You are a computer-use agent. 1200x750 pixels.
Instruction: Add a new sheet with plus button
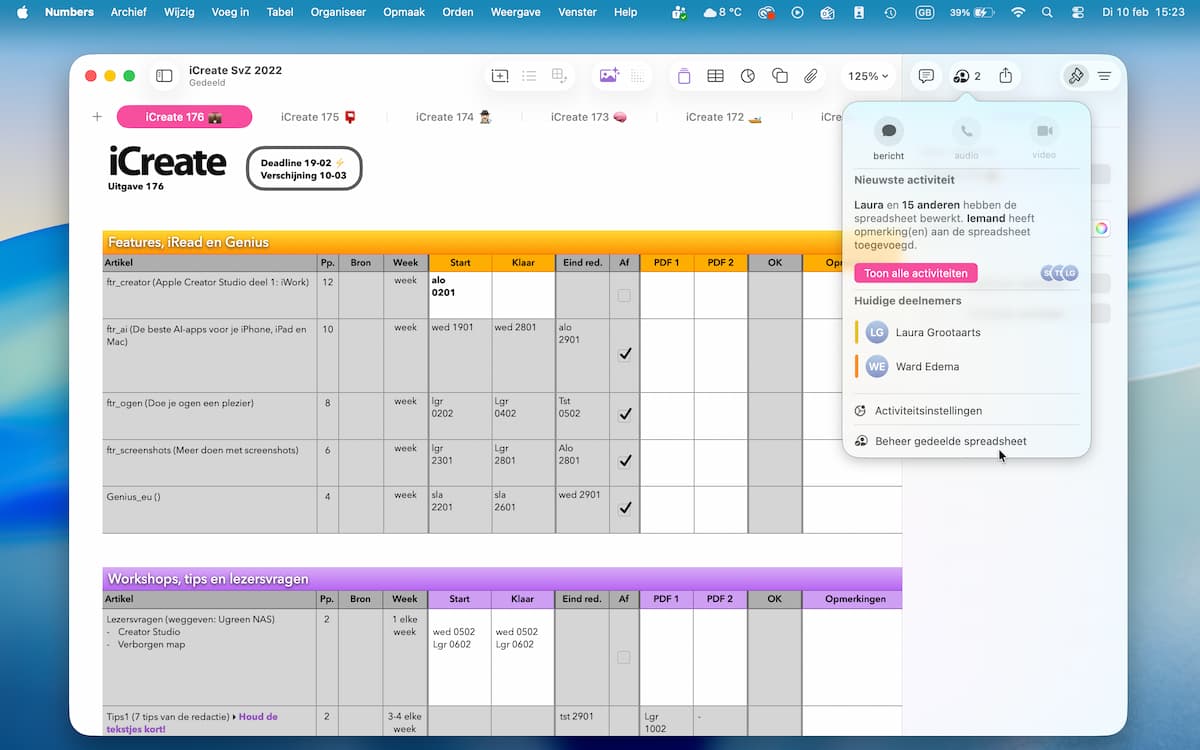click(x=97, y=117)
